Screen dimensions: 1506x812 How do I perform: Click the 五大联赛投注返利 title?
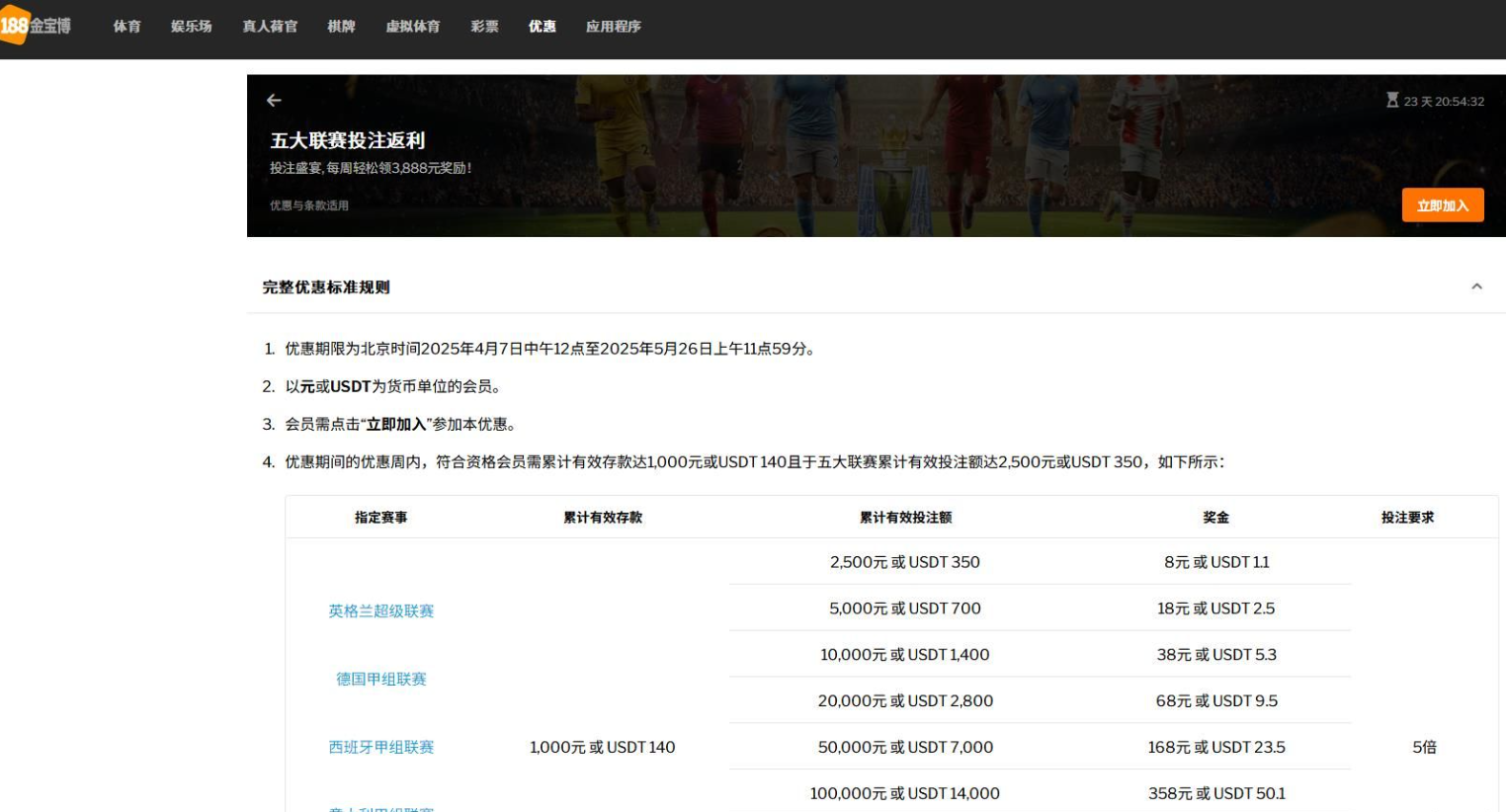tap(348, 140)
